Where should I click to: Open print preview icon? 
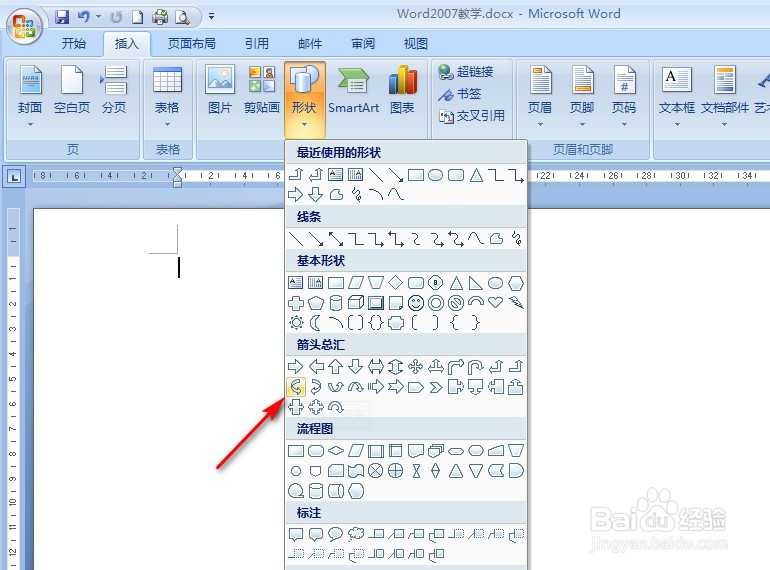(182, 17)
